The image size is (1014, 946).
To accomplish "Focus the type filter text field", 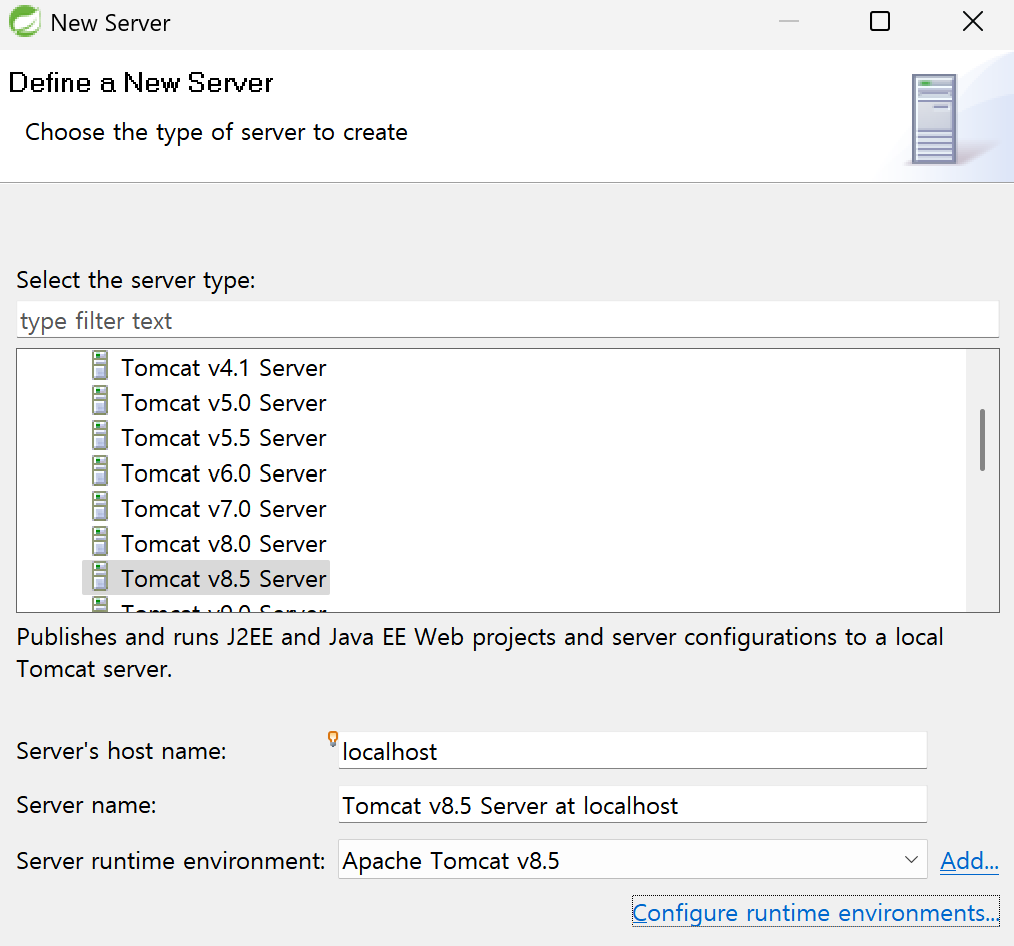I will point(508,320).
